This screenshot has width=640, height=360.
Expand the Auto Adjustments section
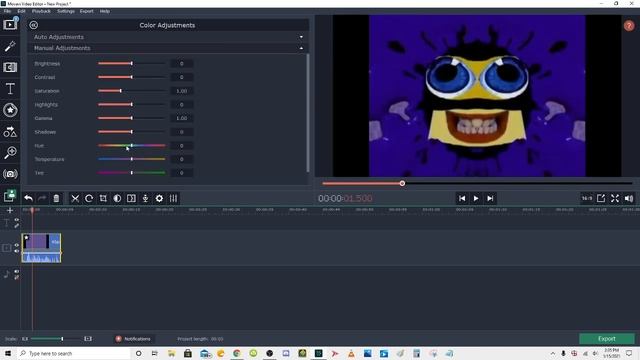[168, 37]
